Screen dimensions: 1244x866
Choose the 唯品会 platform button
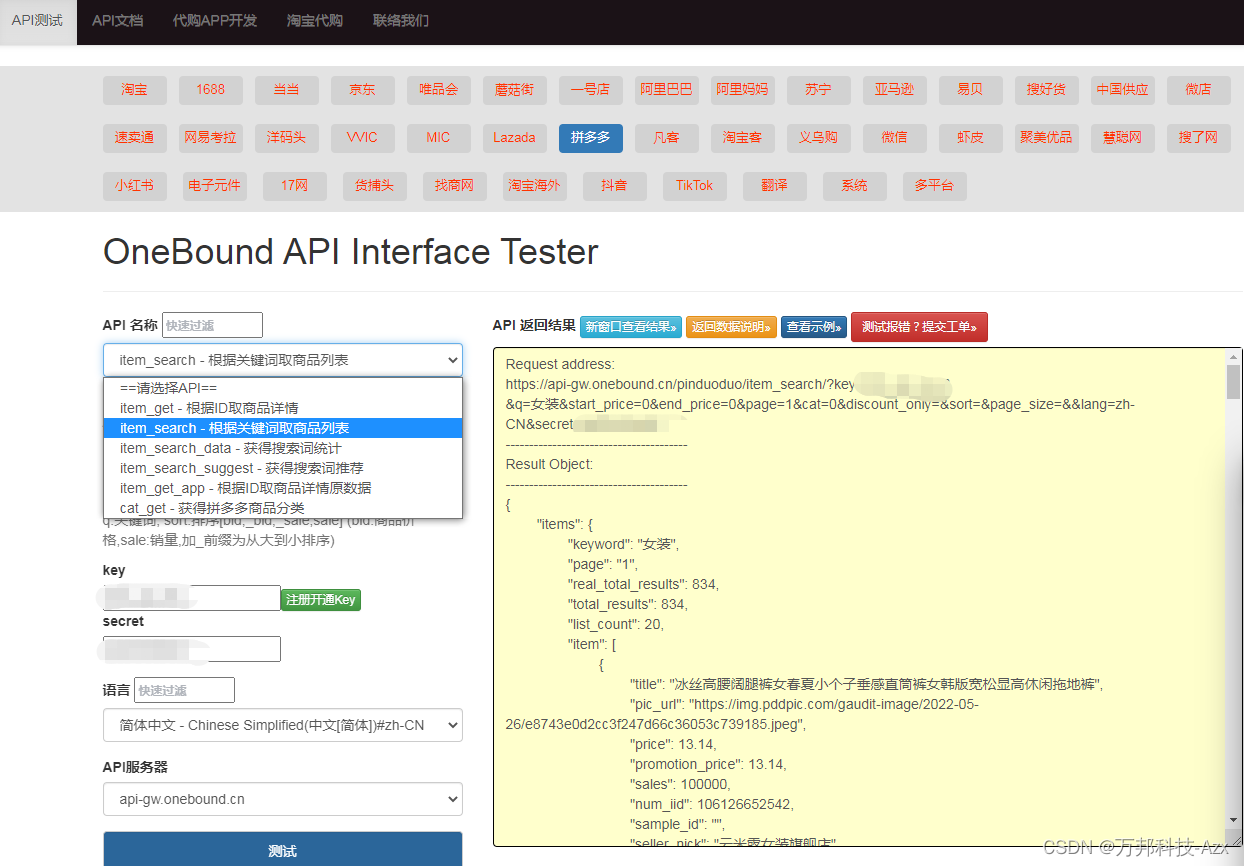[x=439, y=90]
